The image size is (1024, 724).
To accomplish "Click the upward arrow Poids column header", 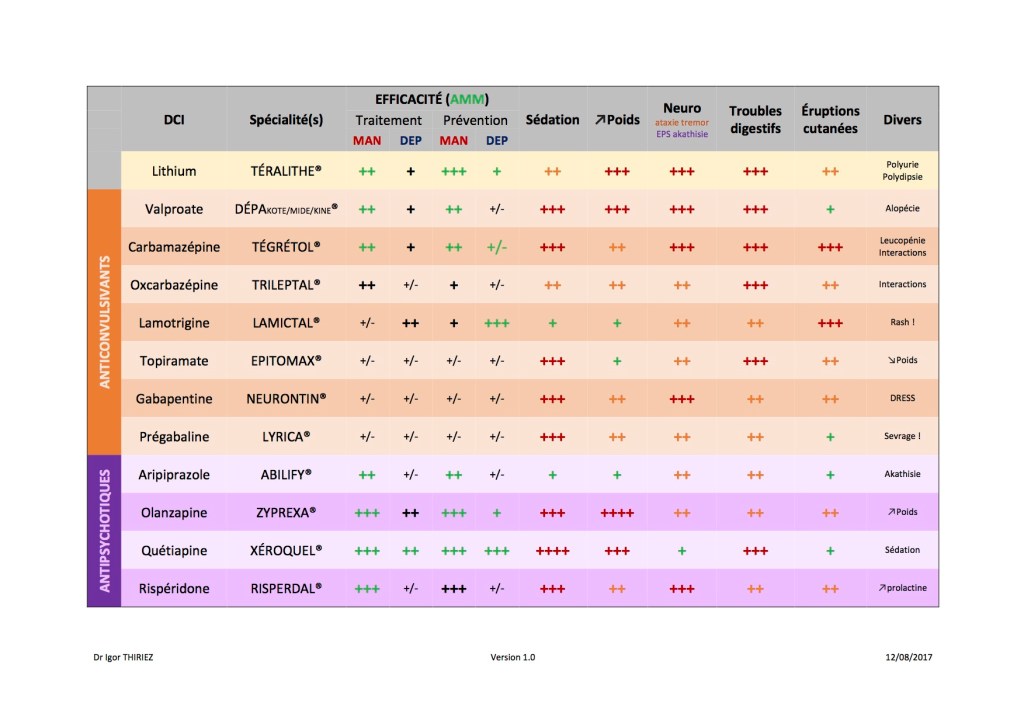I will [x=617, y=120].
